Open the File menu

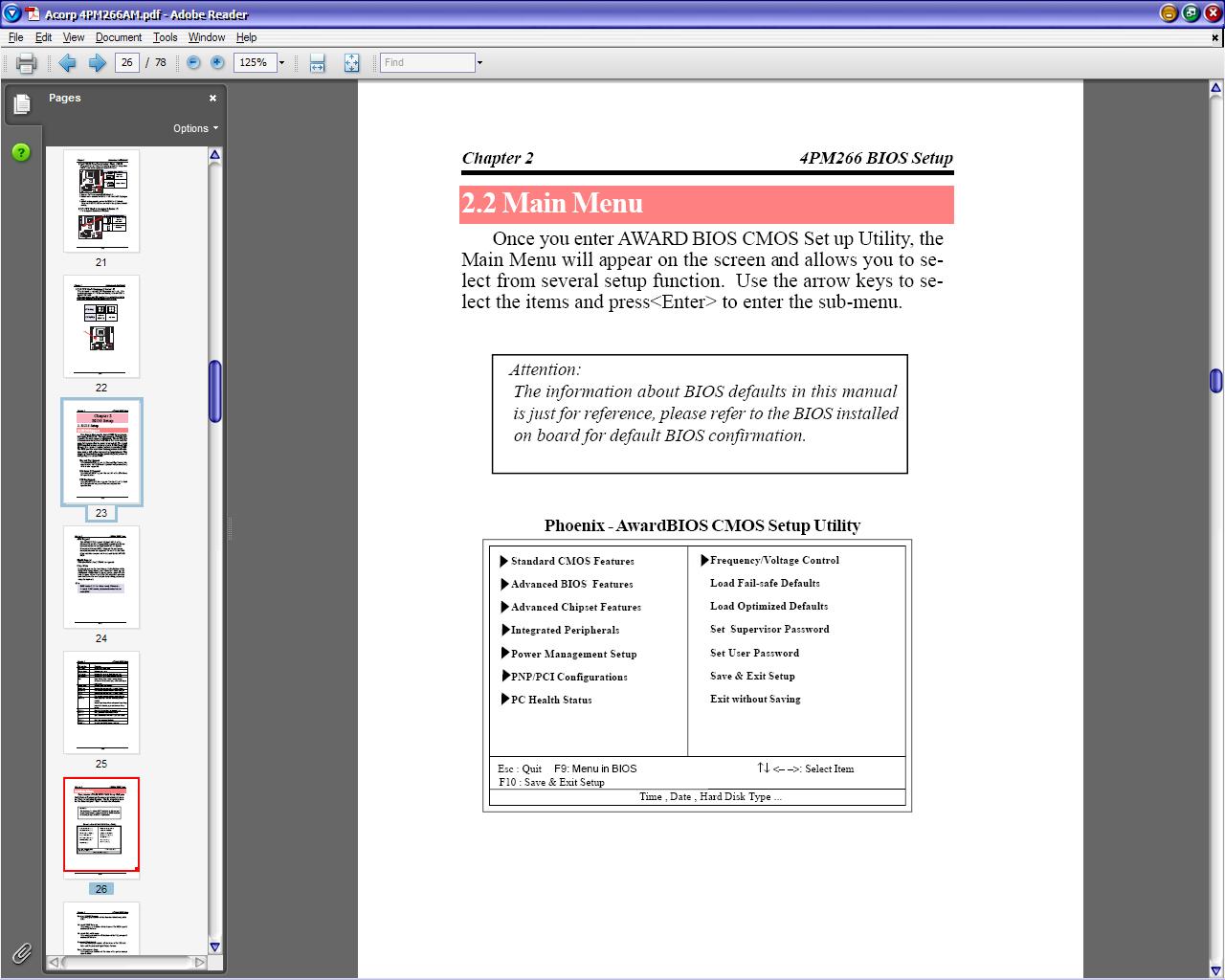(15, 37)
